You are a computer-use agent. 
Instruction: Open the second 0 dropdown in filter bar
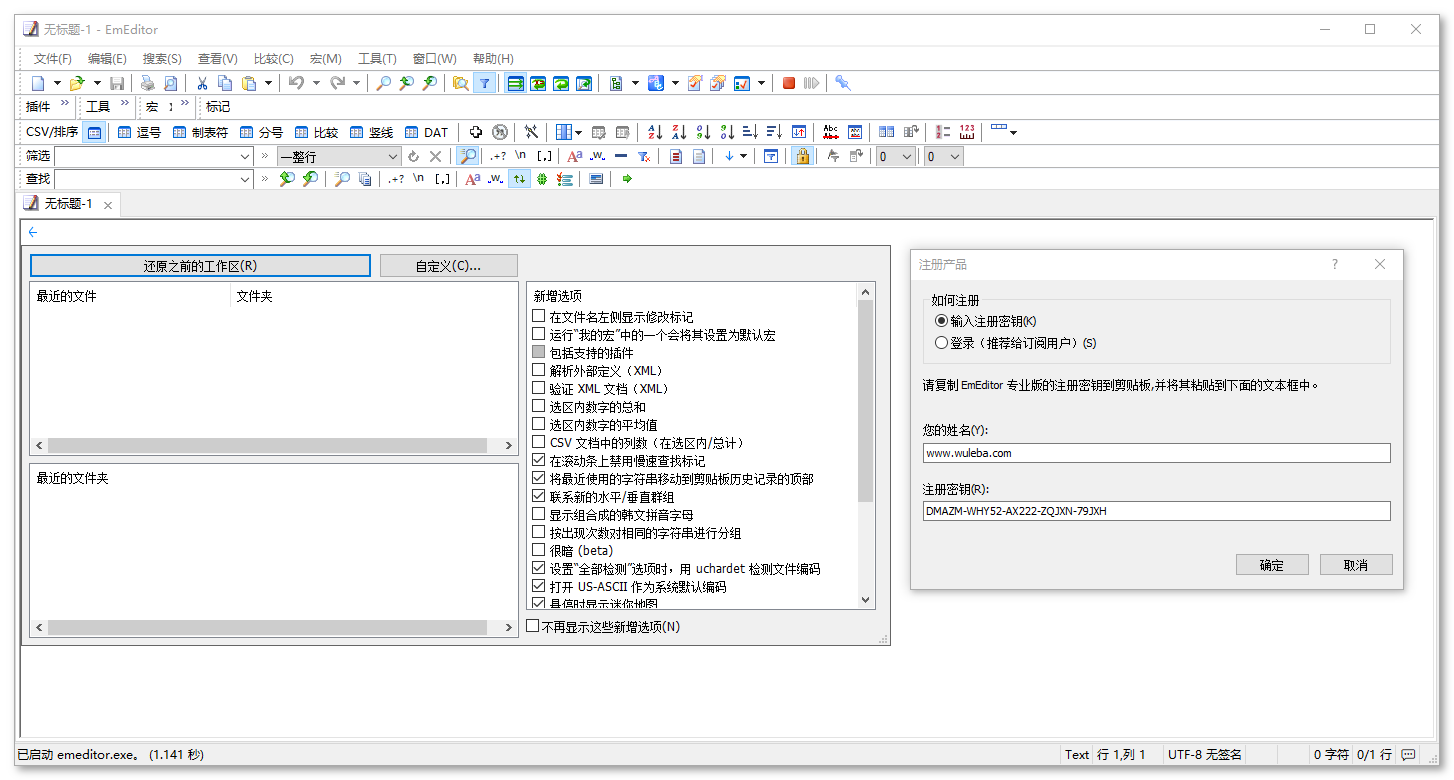point(943,156)
